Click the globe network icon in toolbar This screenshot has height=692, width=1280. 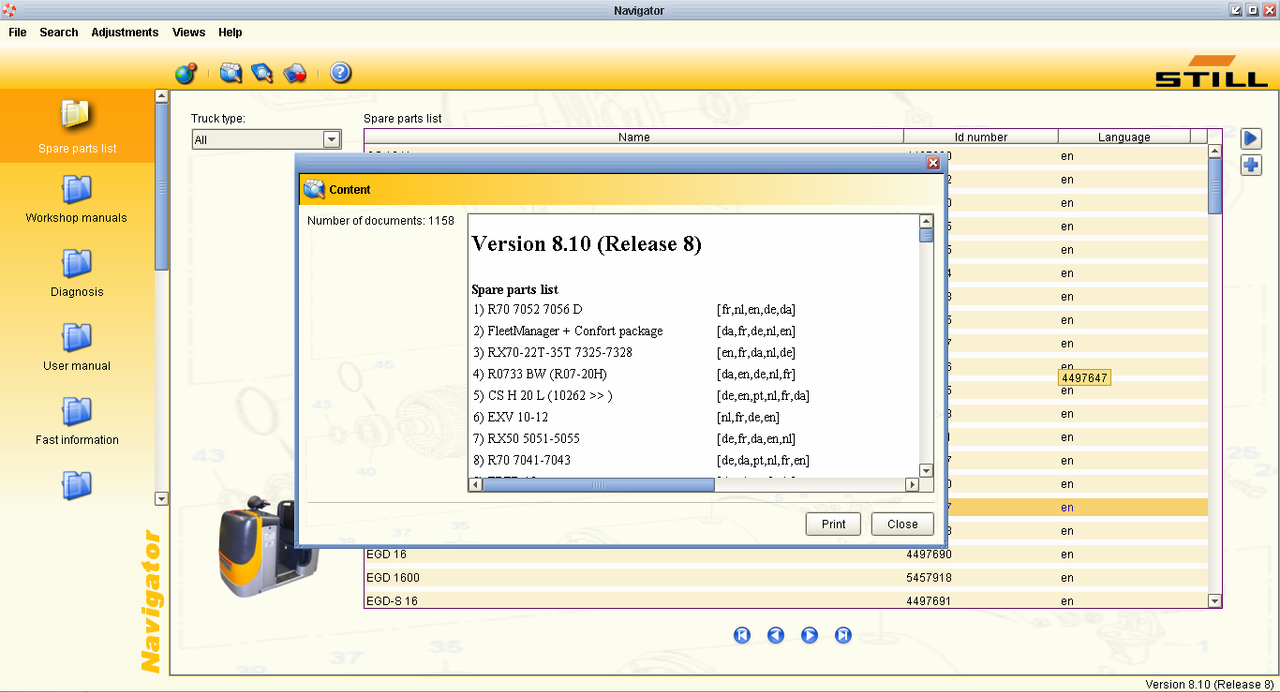click(x=185, y=73)
